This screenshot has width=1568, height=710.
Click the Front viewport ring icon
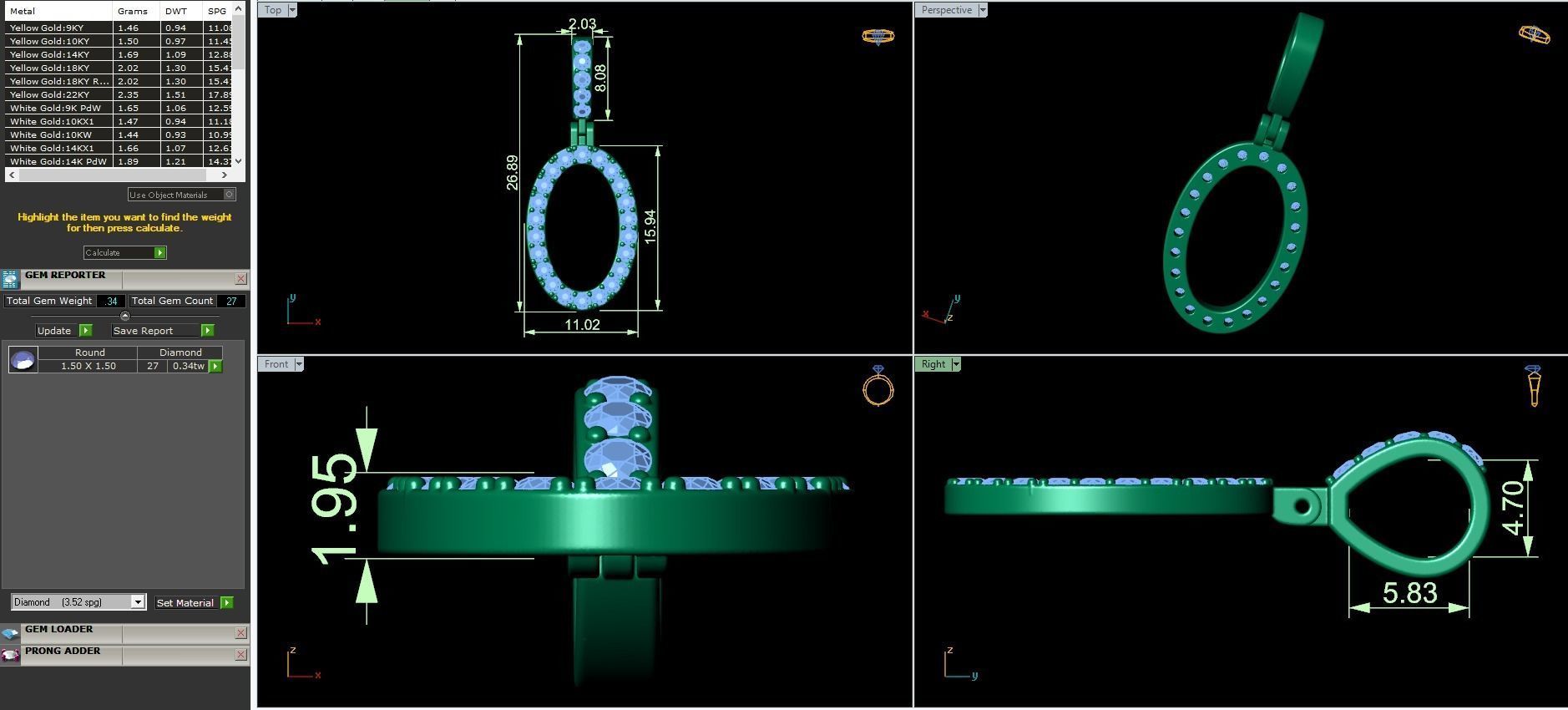coord(878,385)
